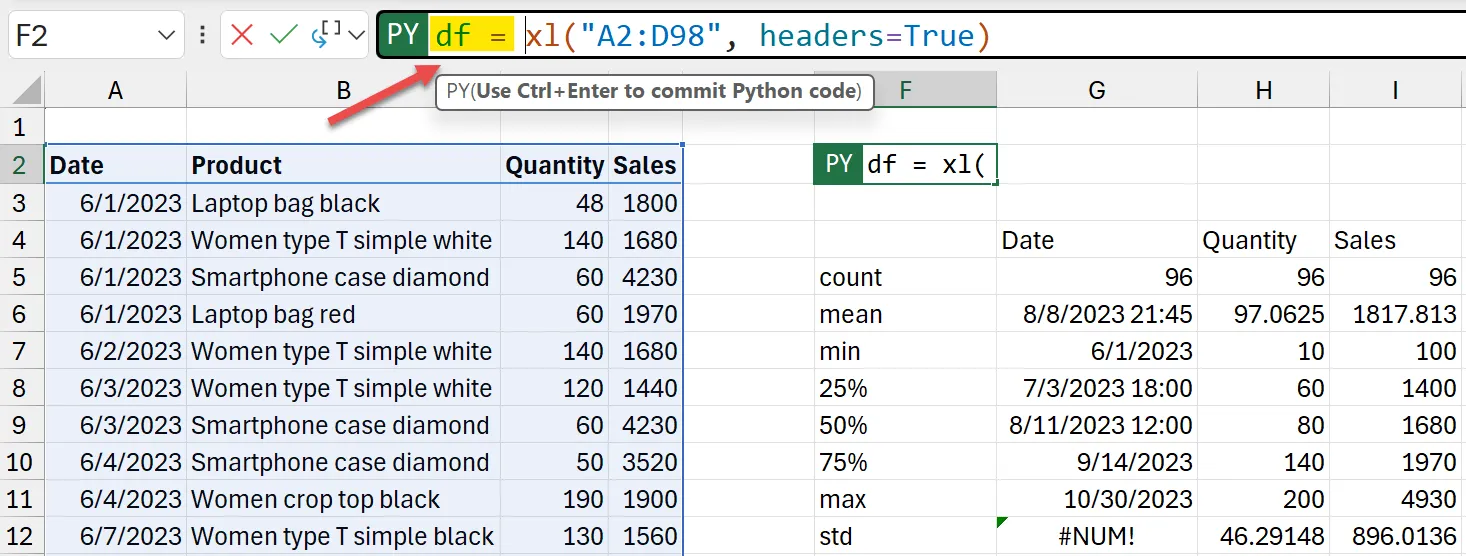Click the Quantity label in H4

coord(1264,240)
